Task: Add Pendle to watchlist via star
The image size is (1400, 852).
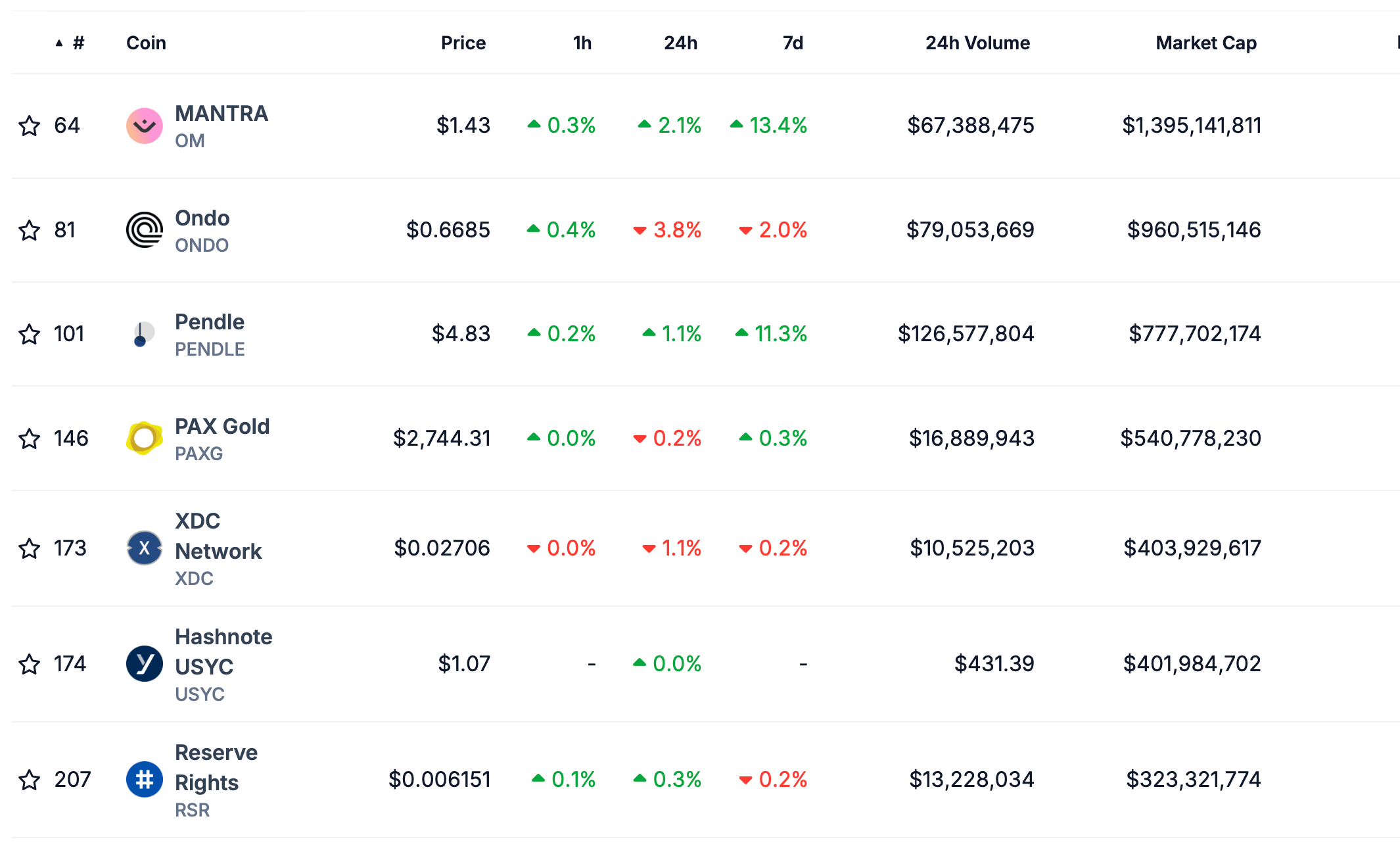Action: 30,334
